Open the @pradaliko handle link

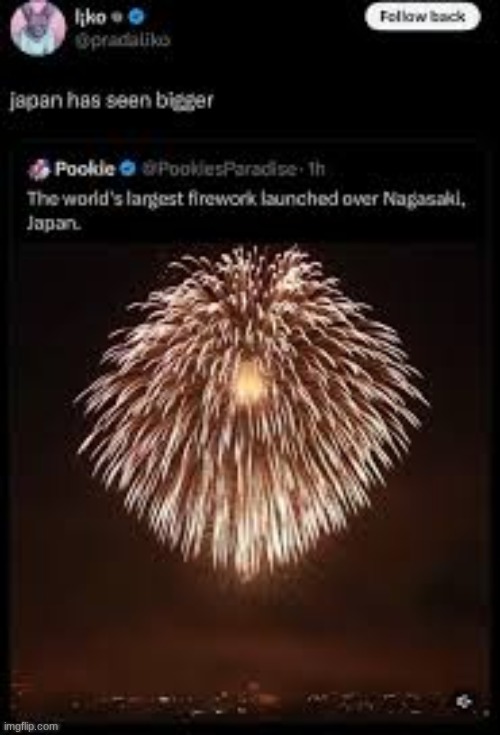[x=123, y=40]
